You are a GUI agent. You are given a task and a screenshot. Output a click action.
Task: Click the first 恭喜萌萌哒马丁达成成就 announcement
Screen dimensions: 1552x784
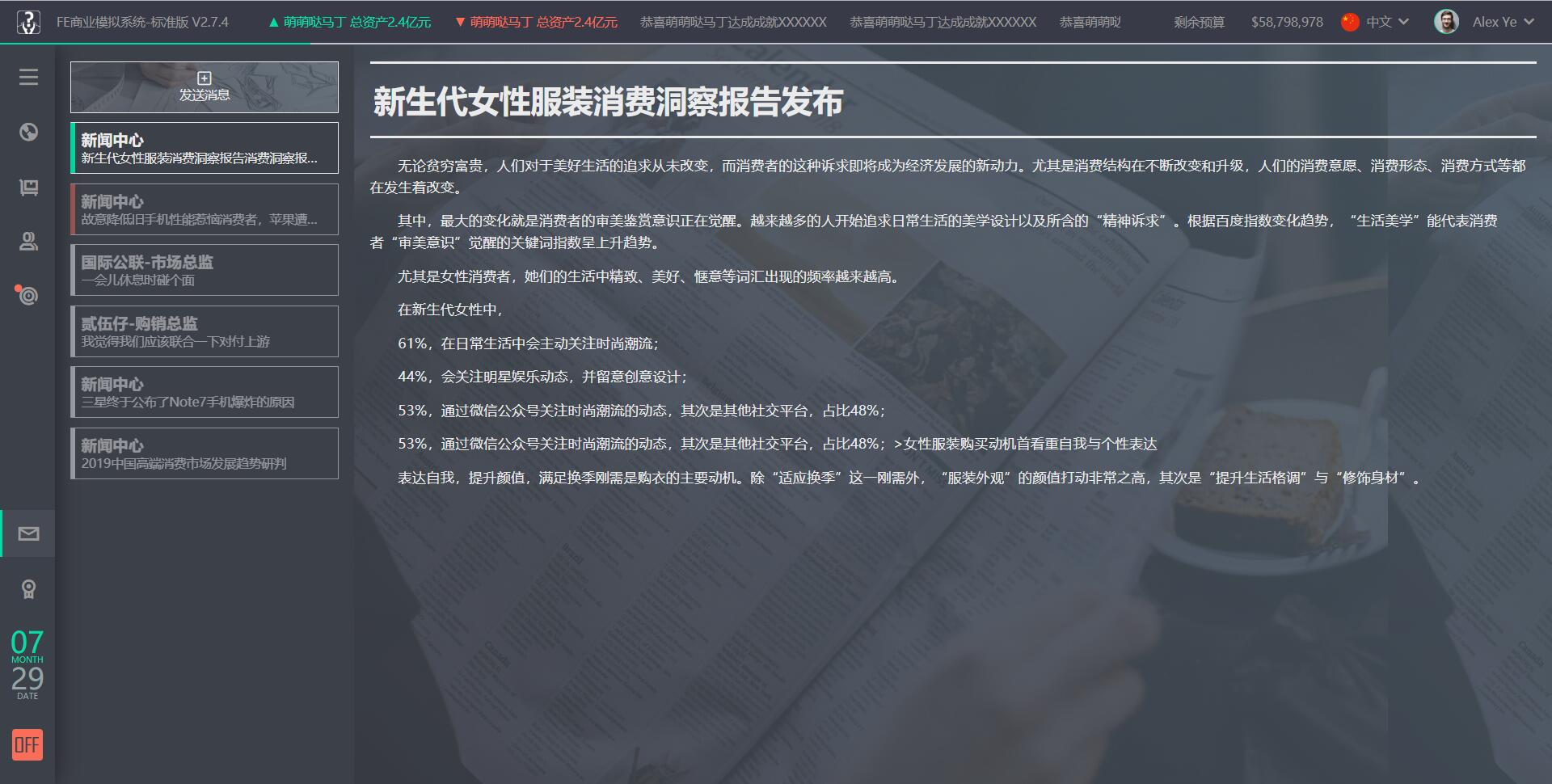coord(733,22)
